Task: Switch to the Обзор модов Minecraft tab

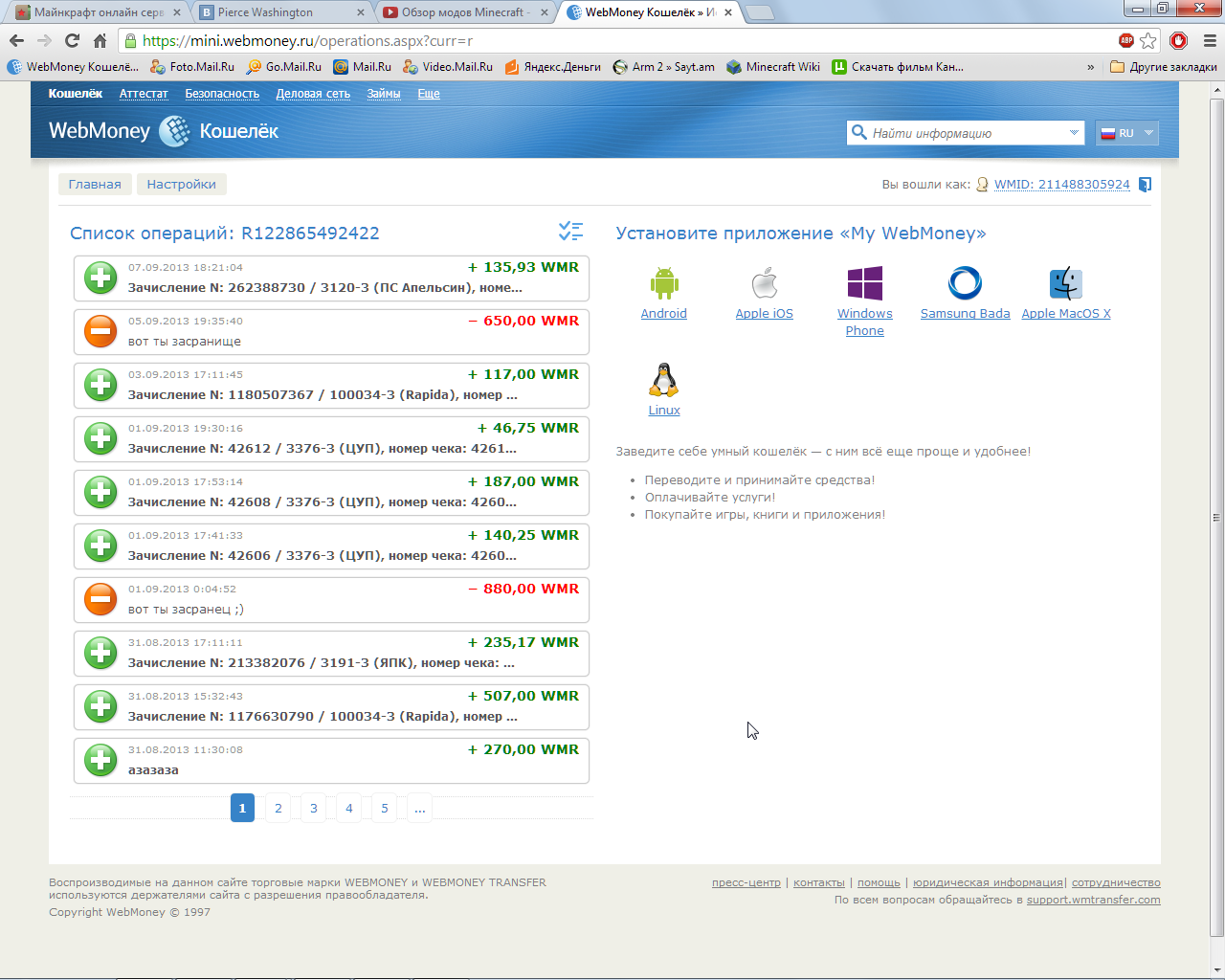Action: point(465,12)
